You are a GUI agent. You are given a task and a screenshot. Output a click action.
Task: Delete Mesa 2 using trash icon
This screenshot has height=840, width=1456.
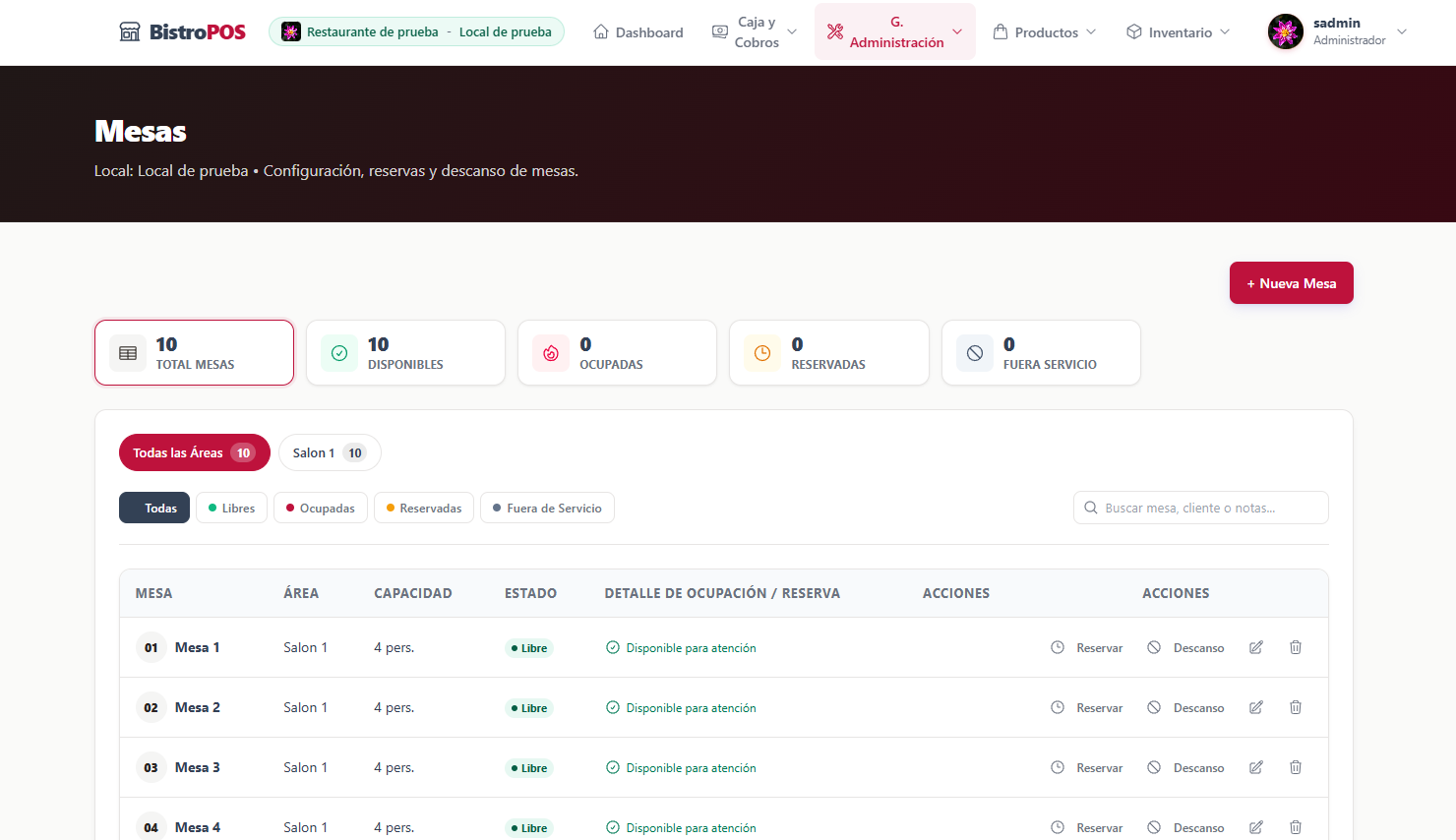pos(1296,707)
